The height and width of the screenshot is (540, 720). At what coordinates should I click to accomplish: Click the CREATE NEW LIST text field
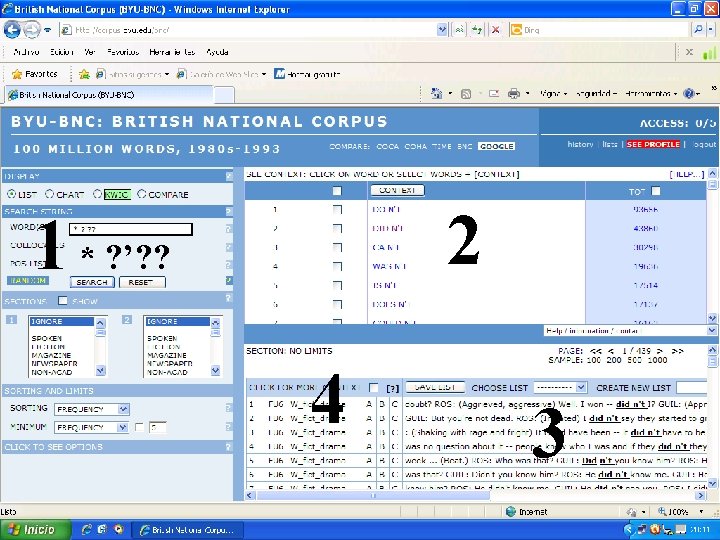tap(692, 388)
